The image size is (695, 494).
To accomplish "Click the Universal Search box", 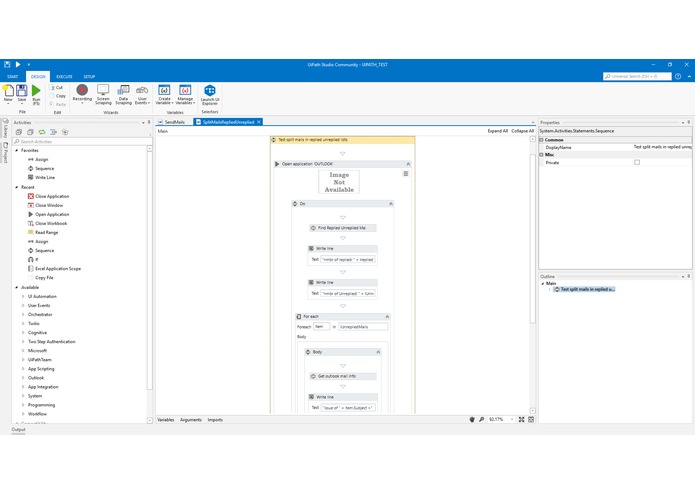I will click(x=637, y=76).
